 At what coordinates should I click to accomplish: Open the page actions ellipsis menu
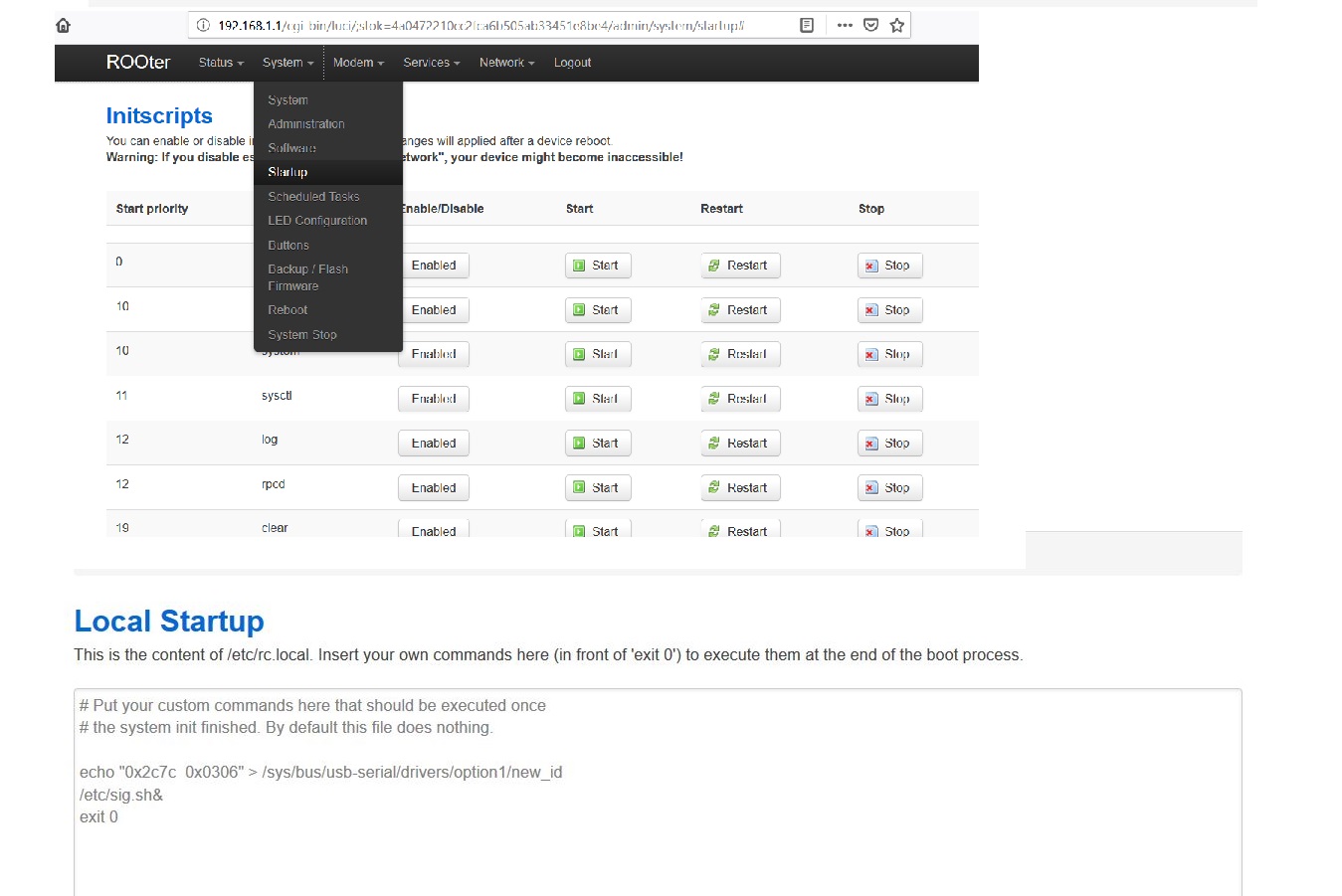pyautogui.click(x=845, y=26)
